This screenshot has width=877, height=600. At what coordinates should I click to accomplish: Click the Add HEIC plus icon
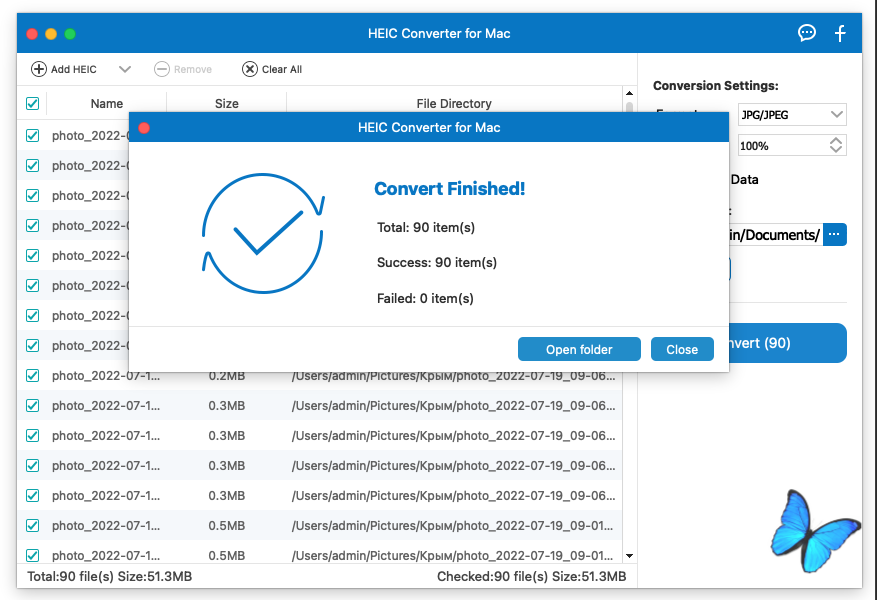[x=39, y=69]
